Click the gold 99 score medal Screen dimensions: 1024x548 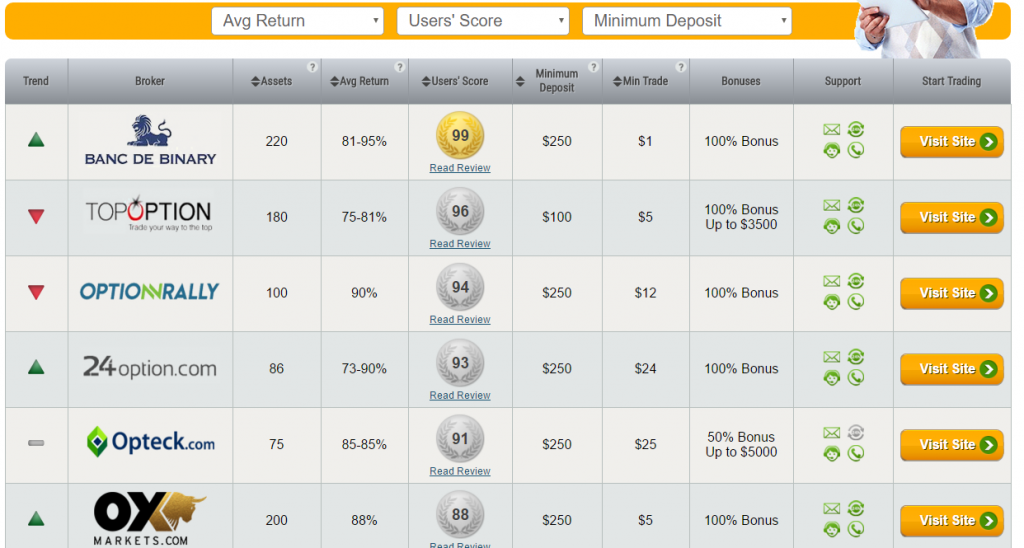click(460, 135)
